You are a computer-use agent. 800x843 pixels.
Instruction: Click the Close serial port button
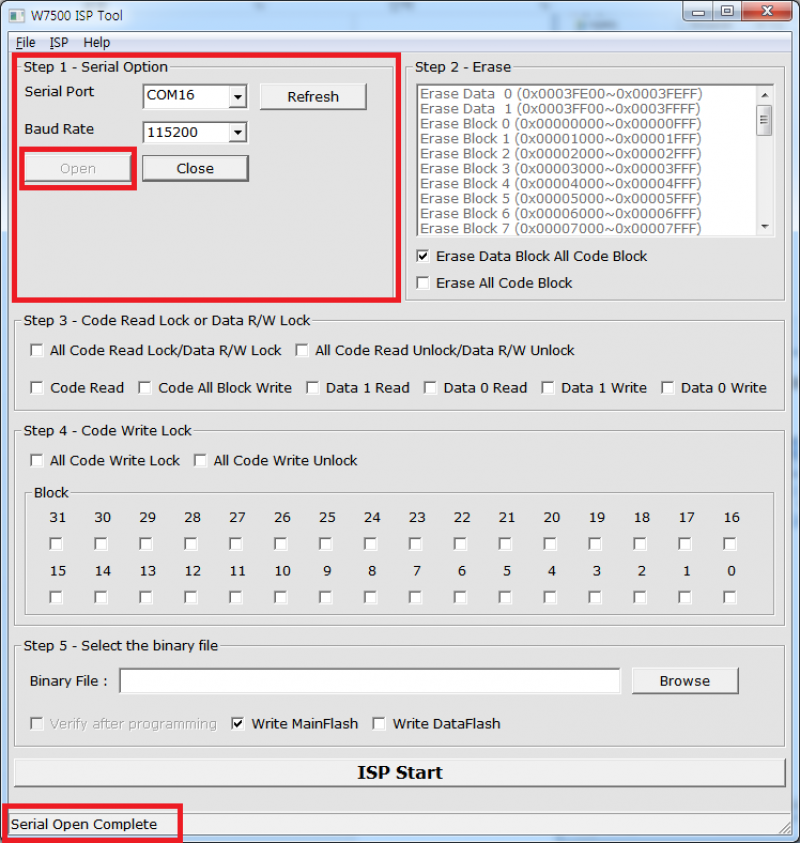195,168
